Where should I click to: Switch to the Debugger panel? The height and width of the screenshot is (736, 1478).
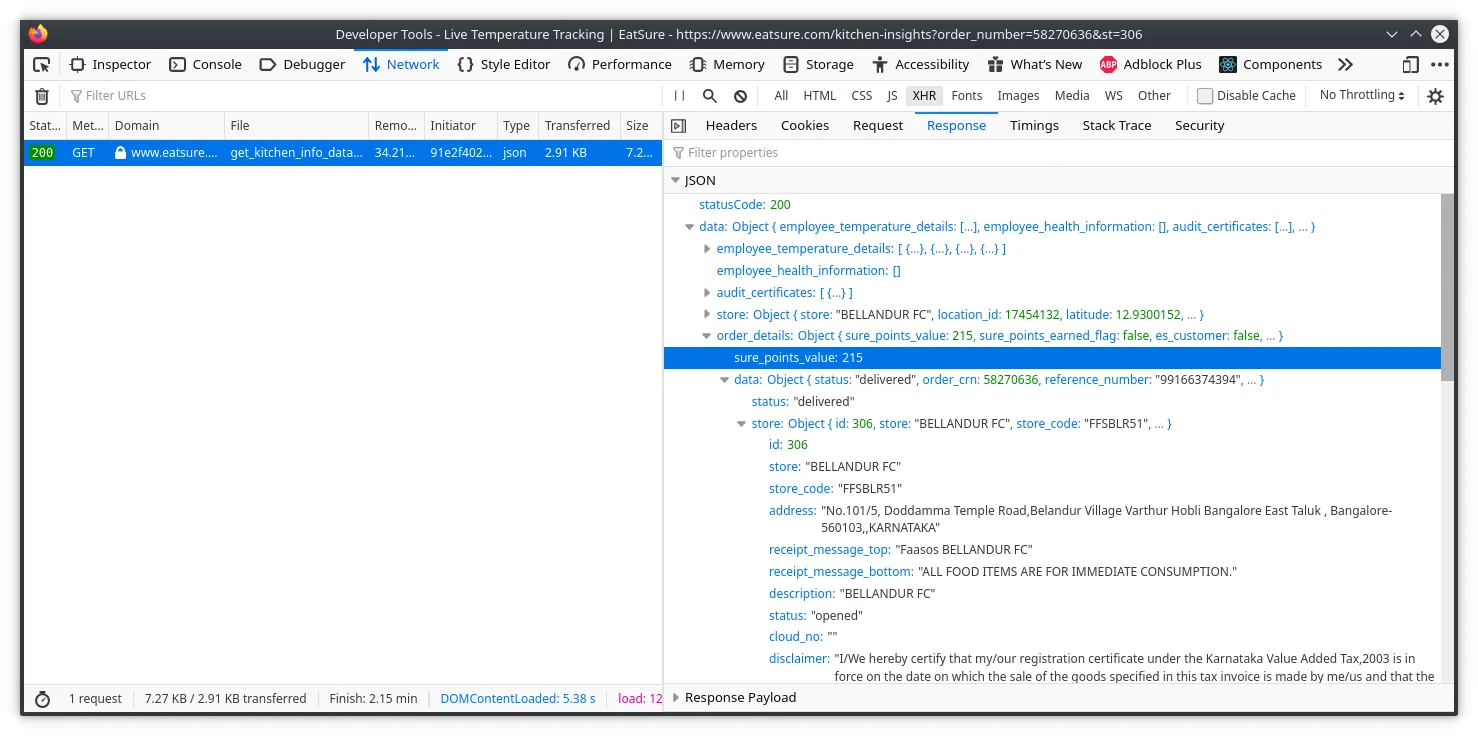tap(302, 65)
